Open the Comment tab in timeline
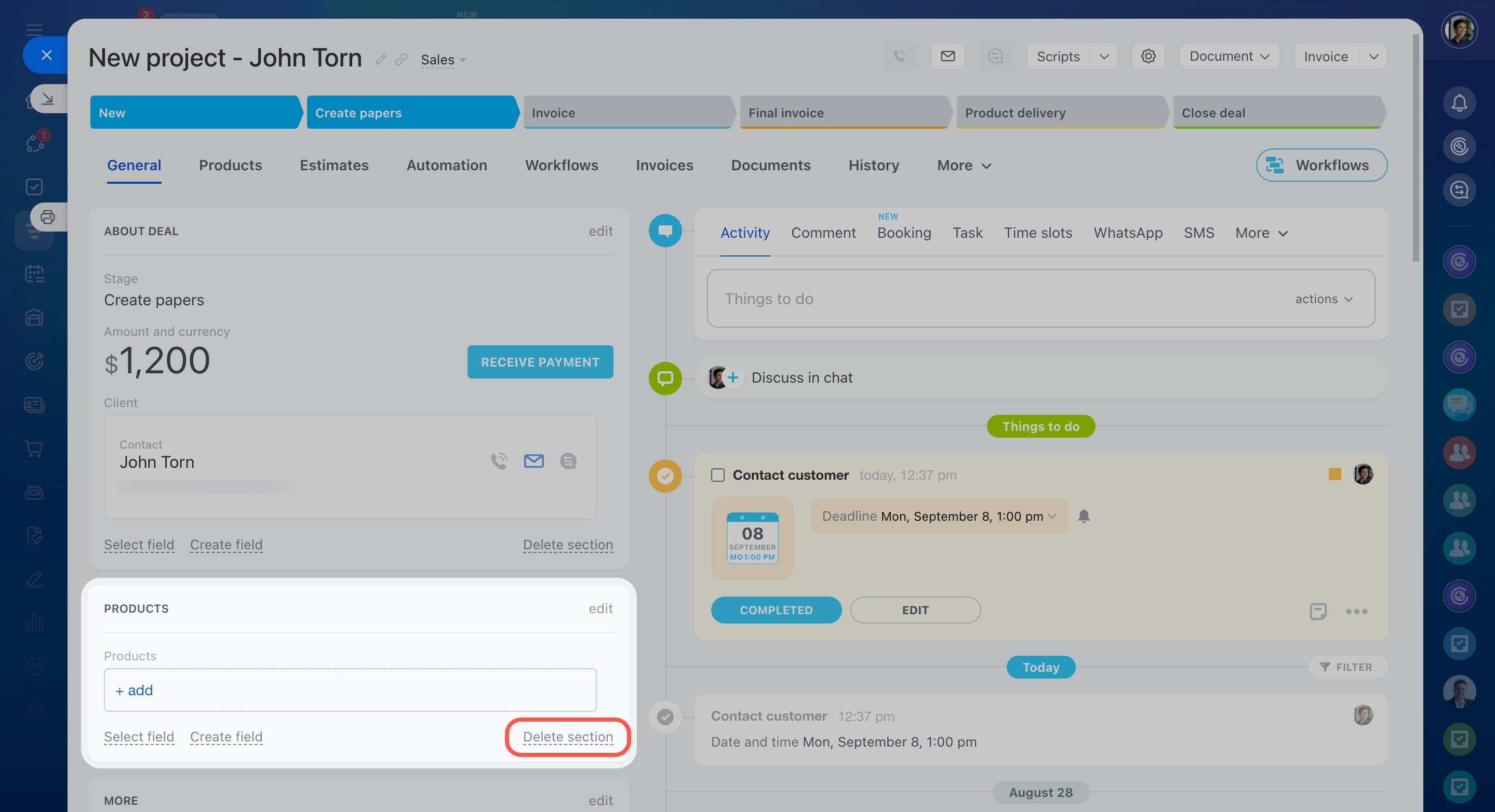The height and width of the screenshot is (812, 1495). pyautogui.click(x=823, y=233)
